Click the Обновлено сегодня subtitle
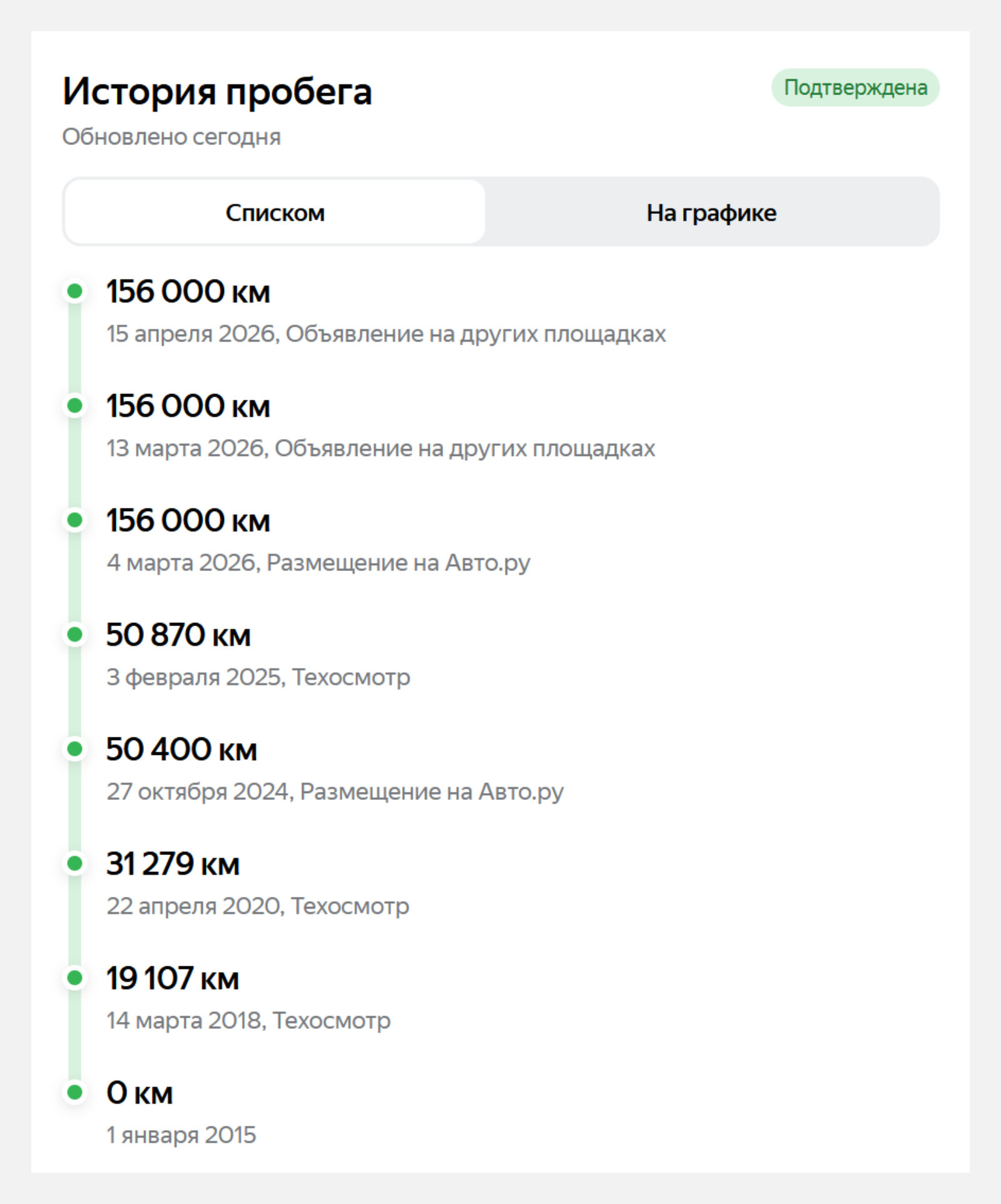 (x=171, y=136)
